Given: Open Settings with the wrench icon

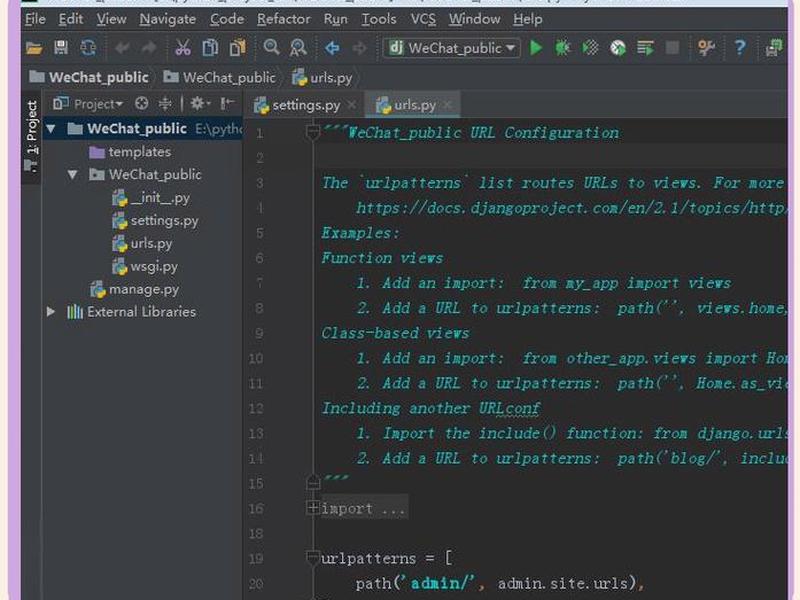Looking at the screenshot, I should [x=706, y=48].
